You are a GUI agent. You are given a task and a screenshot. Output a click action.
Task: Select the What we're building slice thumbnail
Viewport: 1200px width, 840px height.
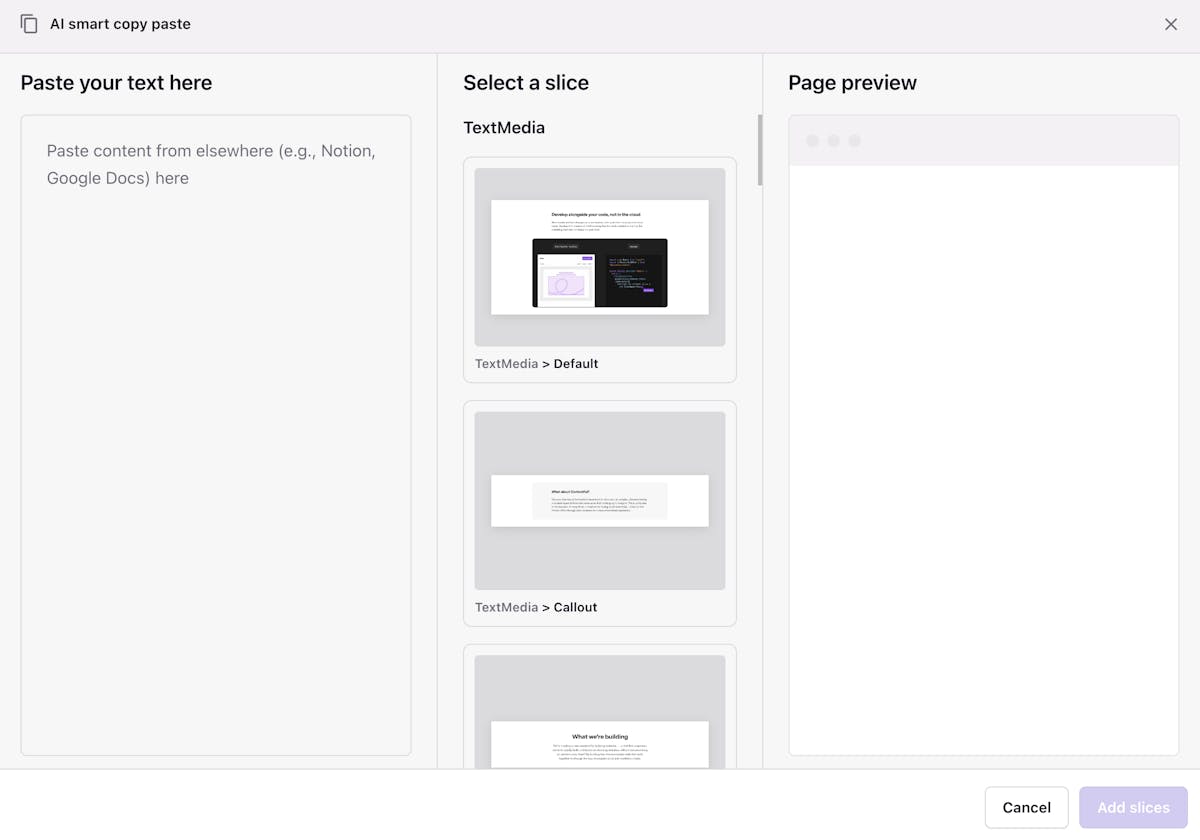click(x=599, y=720)
